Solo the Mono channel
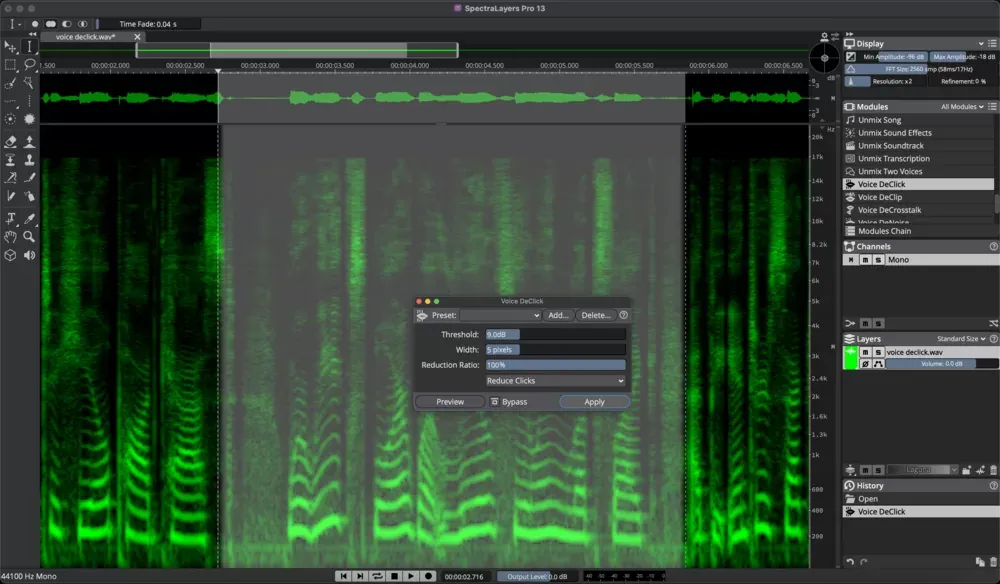 point(878,259)
